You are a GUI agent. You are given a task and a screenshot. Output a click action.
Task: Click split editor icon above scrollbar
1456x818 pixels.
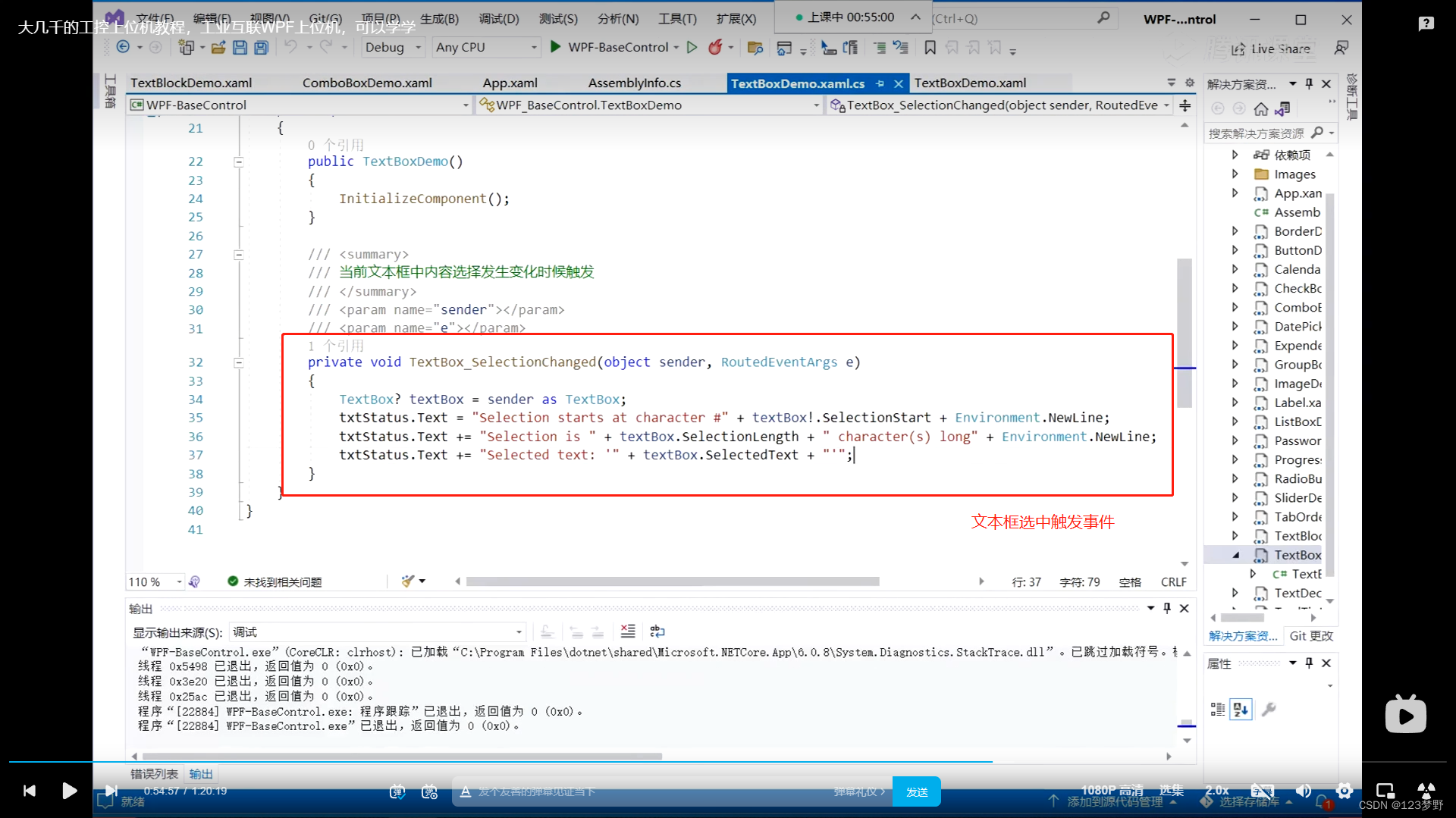click(1185, 105)
